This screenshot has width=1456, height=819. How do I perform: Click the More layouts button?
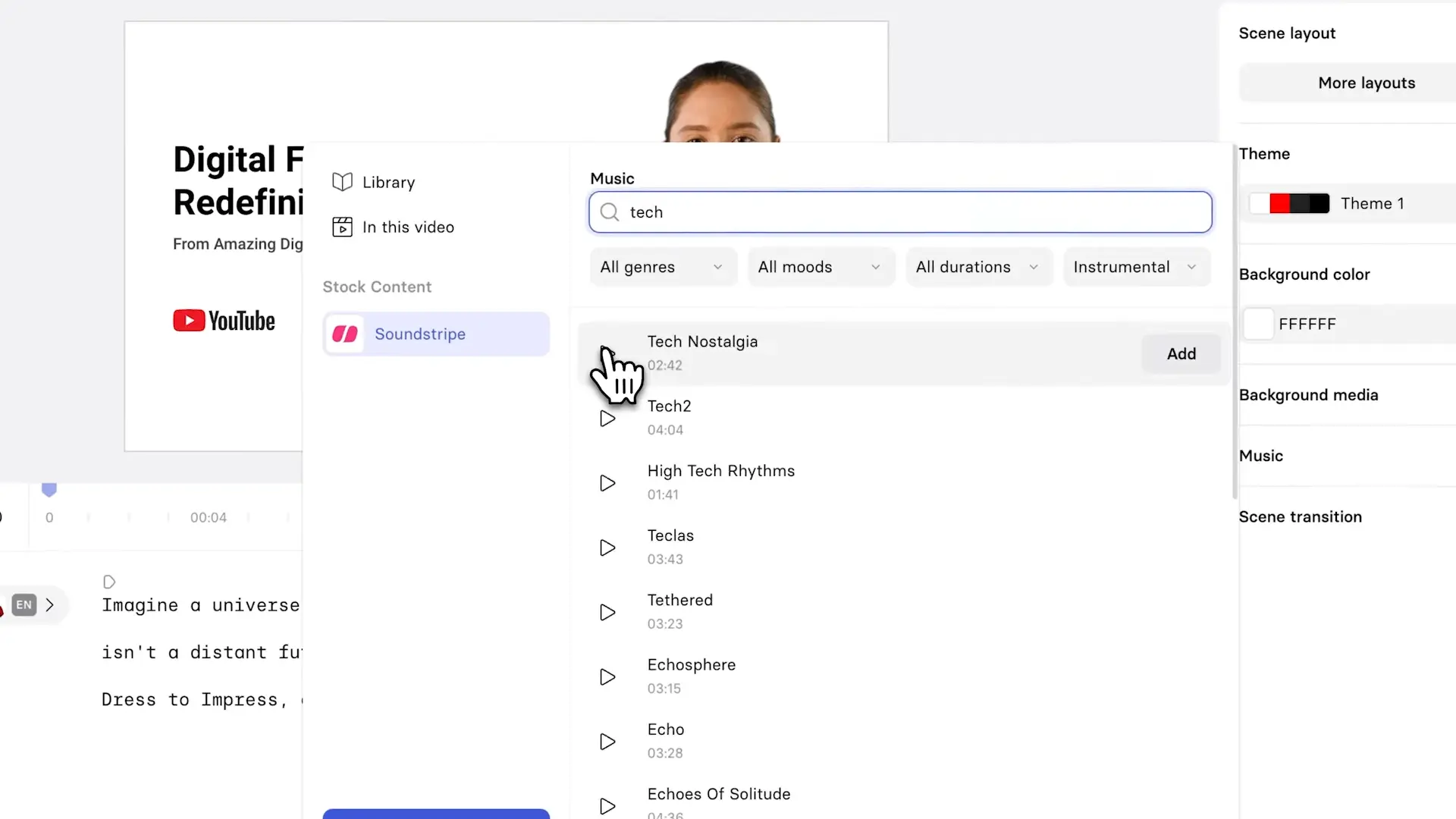[1366, 83]
